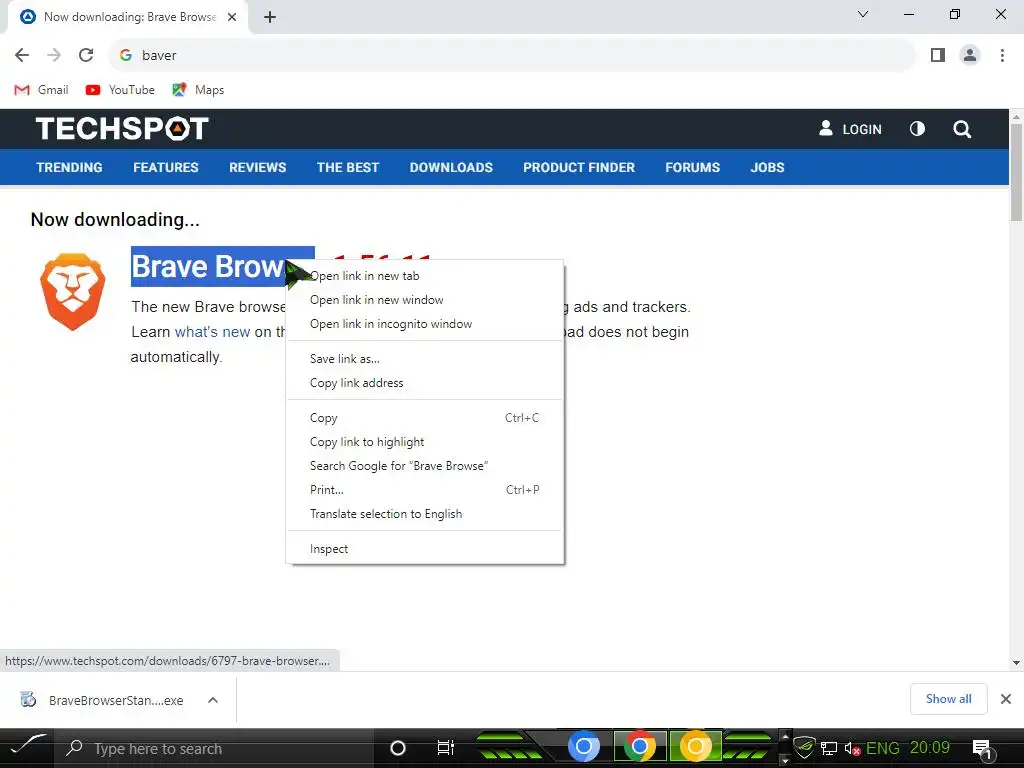Choose Open link in new window
The height and width of the screenshot is (768, 1024).
pyautogui.click(x=424, y=300)
